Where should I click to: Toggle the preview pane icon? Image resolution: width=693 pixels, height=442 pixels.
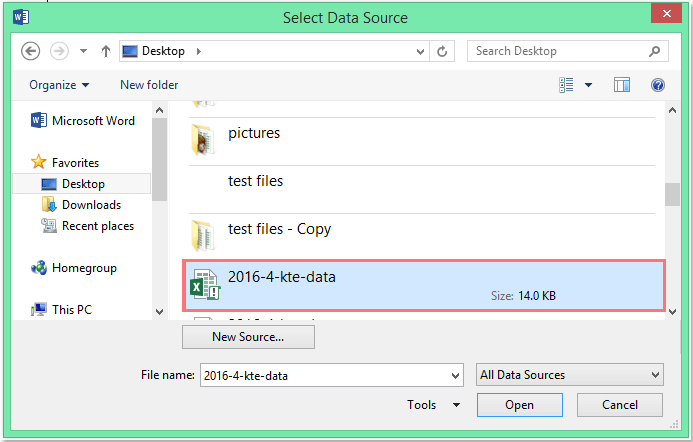621,85
